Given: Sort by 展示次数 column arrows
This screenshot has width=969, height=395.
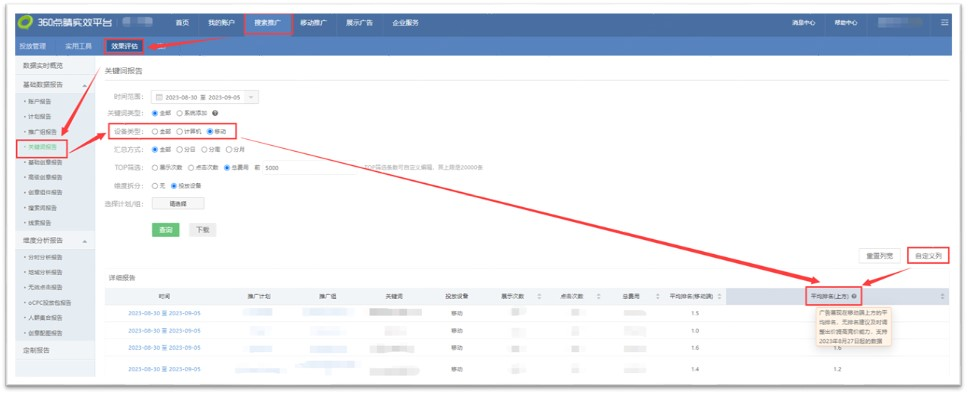Looking at the screenshot, I should coord(540,297).
